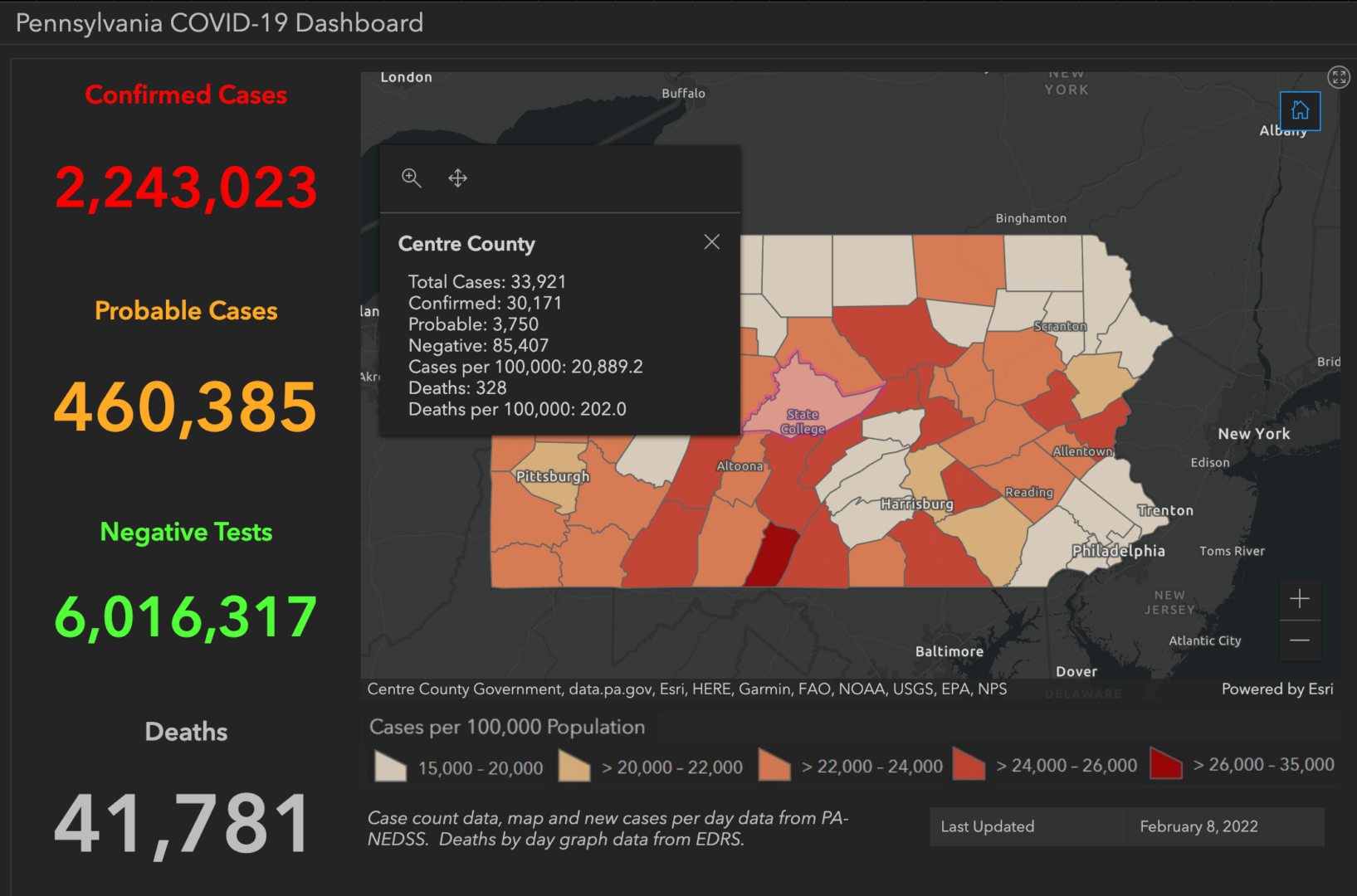Click the Deaths value 41,781
This screenshot has width=1357, height=896.
(183, 824)
